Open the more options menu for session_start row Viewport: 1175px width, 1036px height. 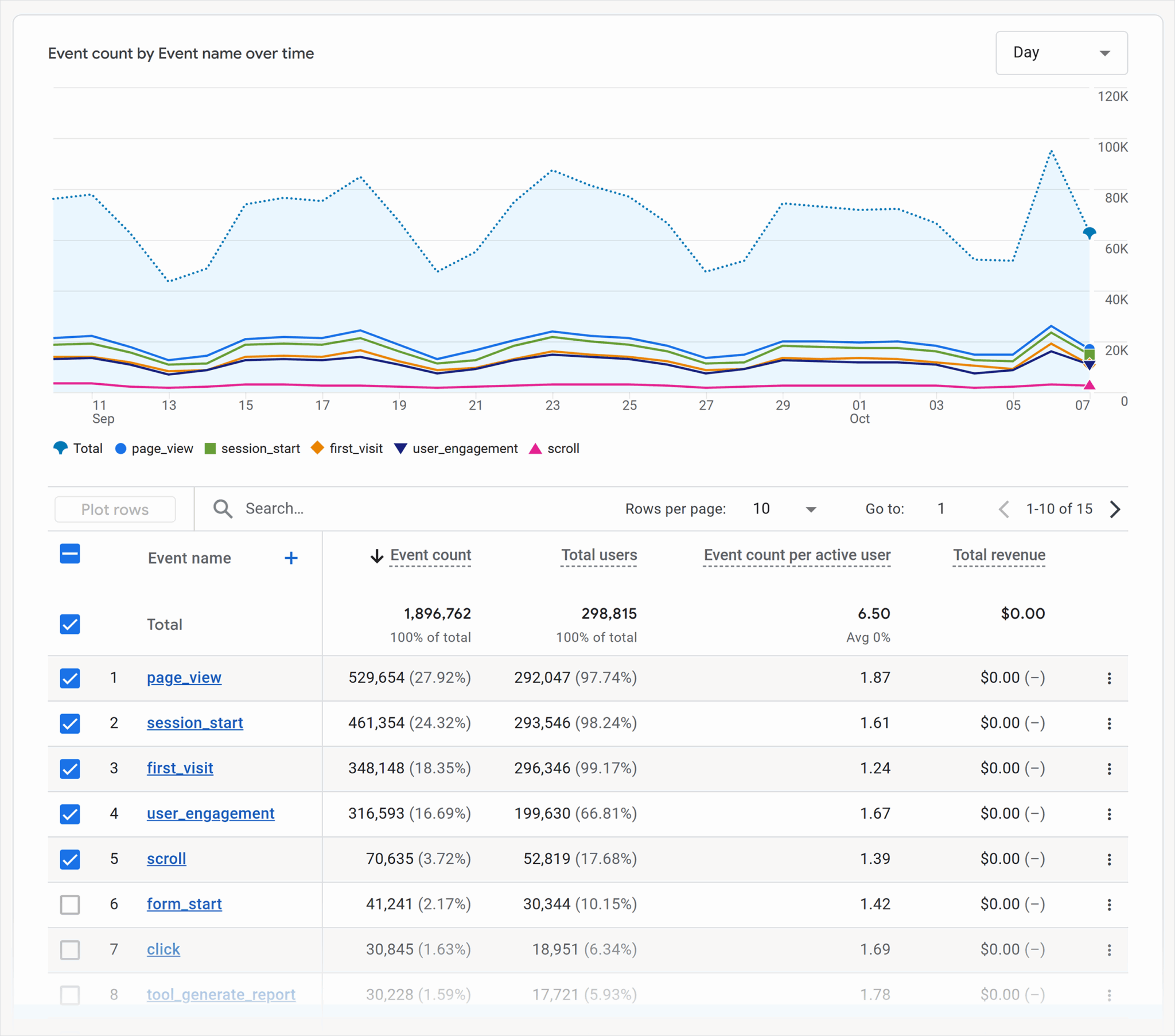[1109, 723]
